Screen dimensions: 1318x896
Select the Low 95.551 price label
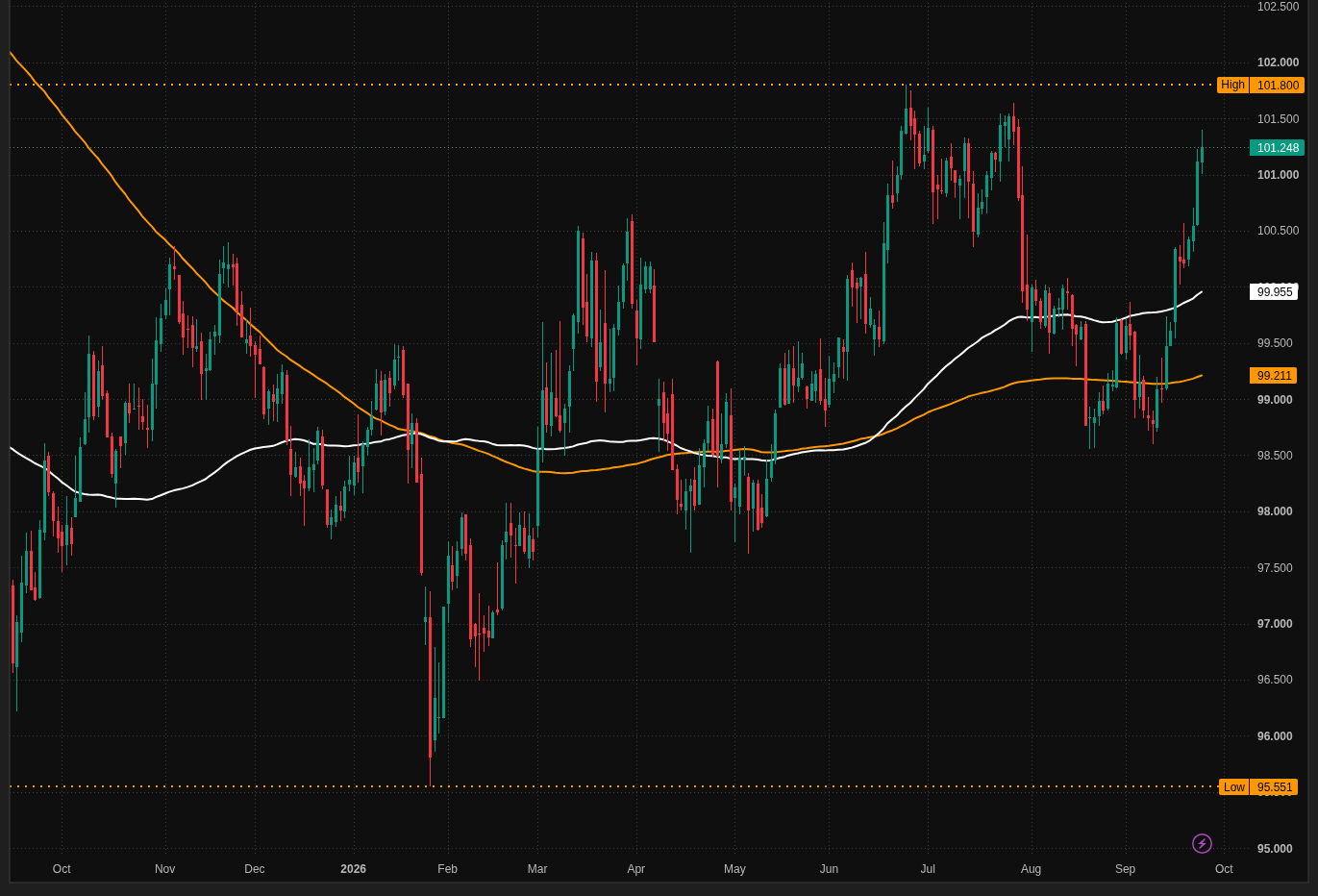(1258, 787)
